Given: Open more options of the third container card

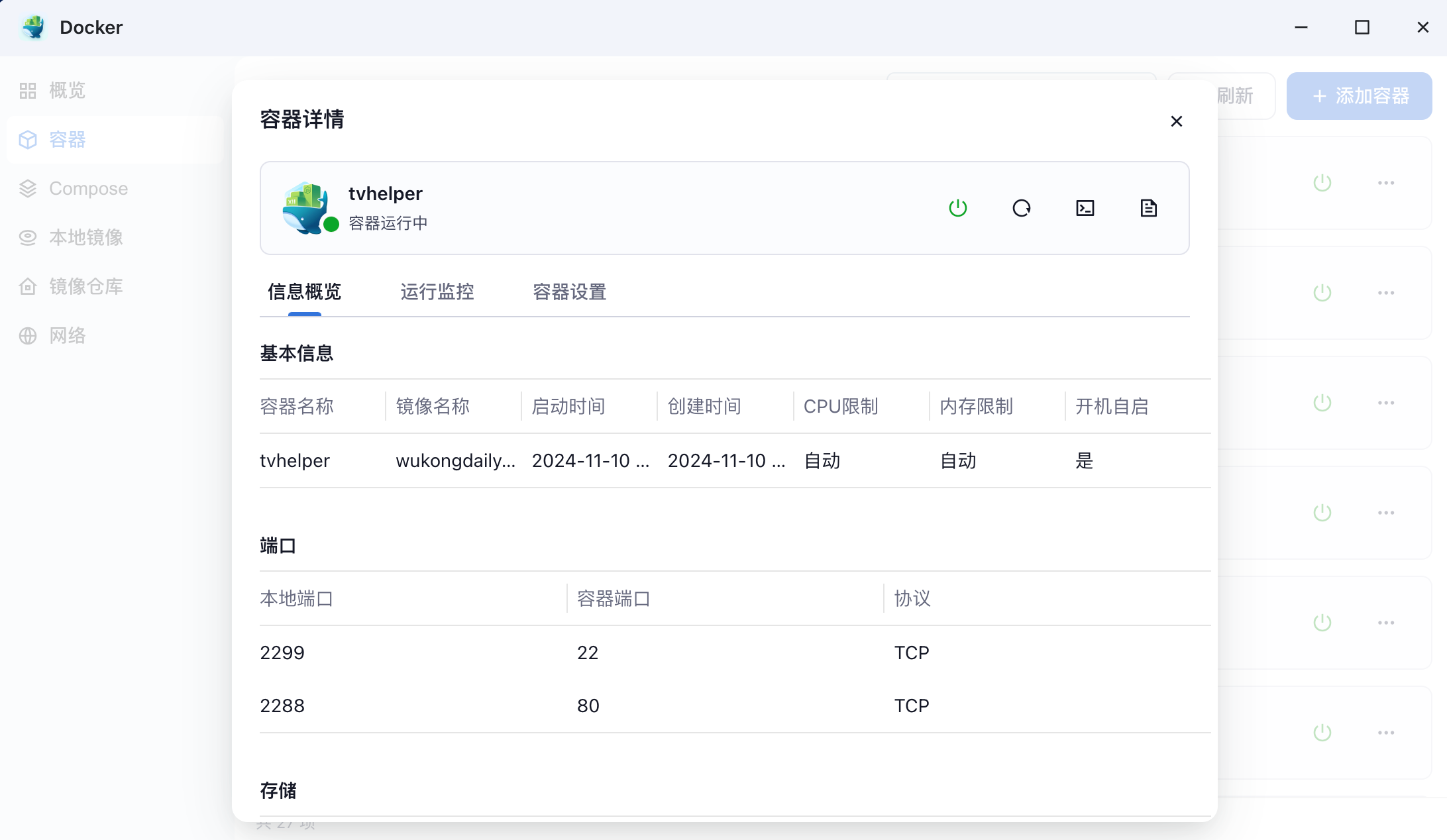Looking at the screenshot, I should [1386, 403].
